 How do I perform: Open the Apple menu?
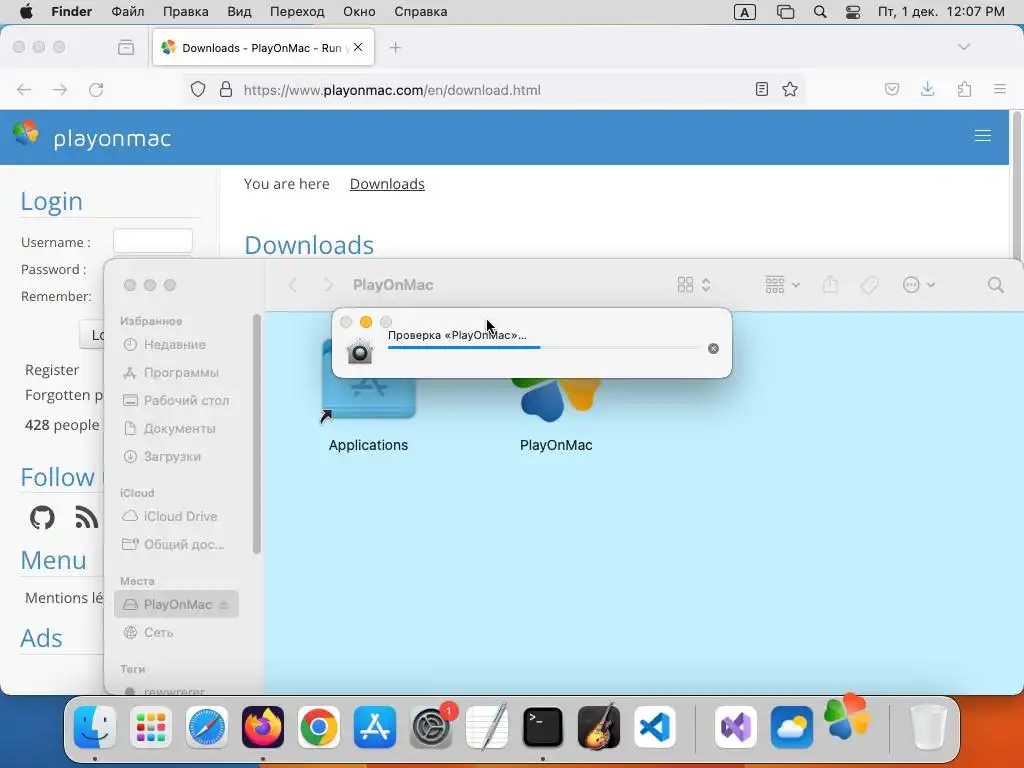26,12
